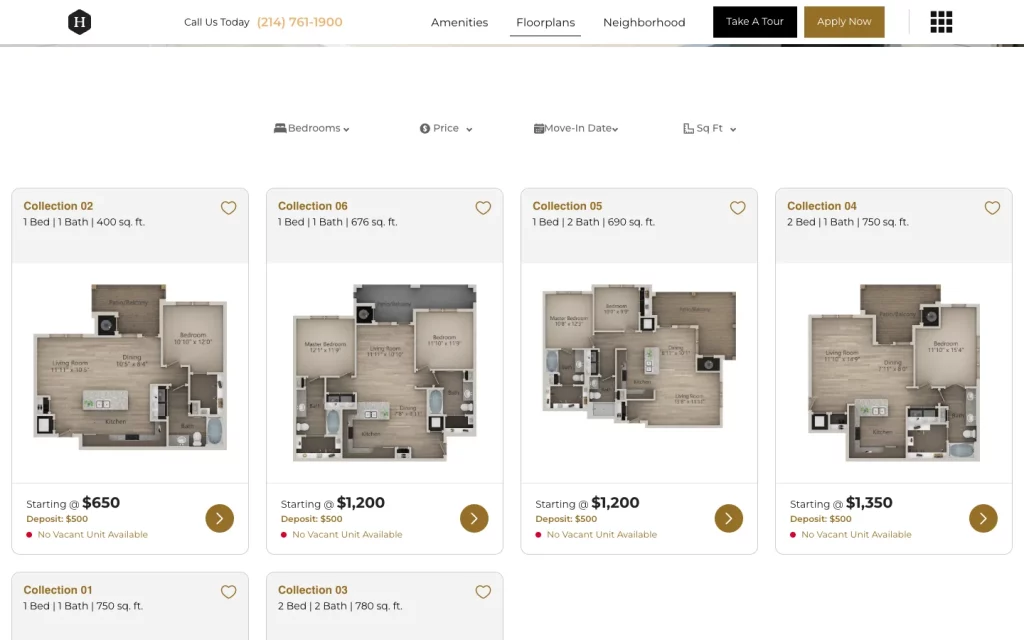Screen dimensions: 1024x640
Task: Call the phone number (214) 761-1900
Action: click(x=300, y=22)
